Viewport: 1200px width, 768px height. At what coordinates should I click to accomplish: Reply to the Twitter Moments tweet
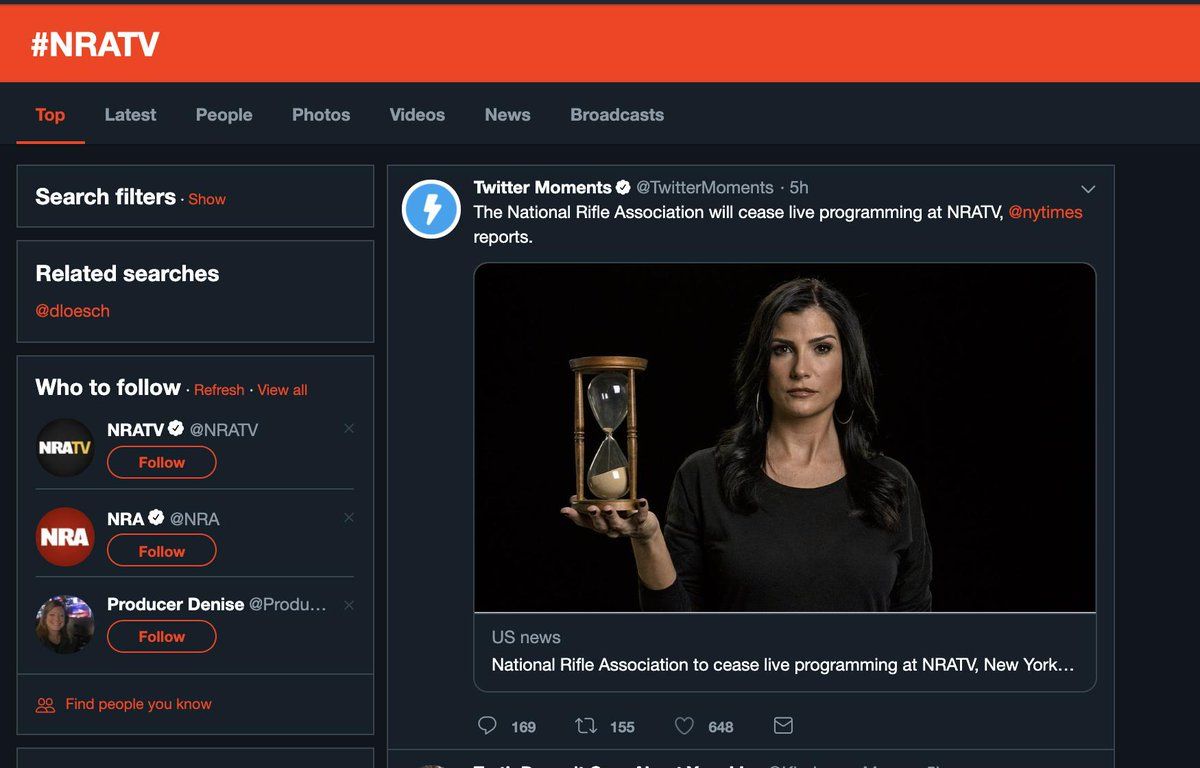click(x=488, y=726)
